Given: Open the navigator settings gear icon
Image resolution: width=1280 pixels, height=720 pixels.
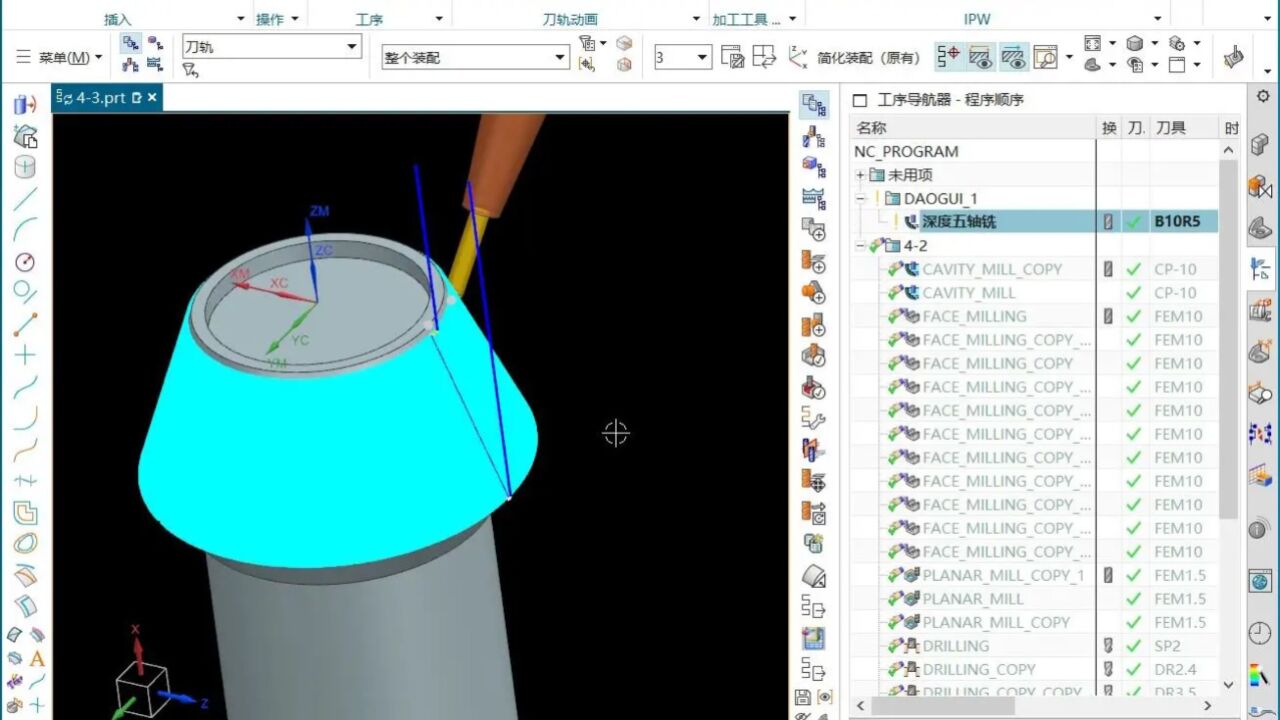Looking at the screenshot, I should tap(1263, 97).
